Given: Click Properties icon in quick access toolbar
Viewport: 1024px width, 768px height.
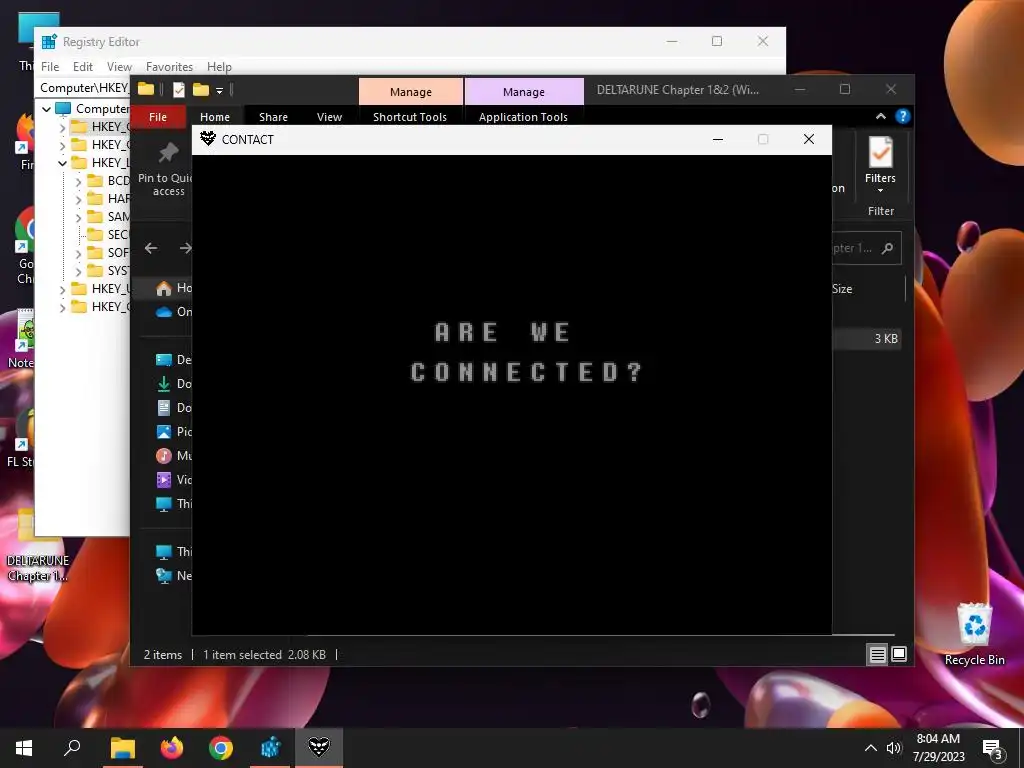Looking at the screenshot, I should [x=179, y=90].
